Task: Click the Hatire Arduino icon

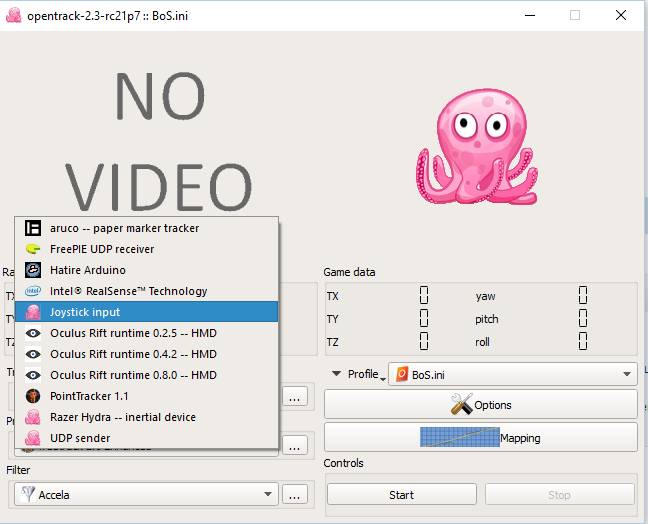Action: 33,270
